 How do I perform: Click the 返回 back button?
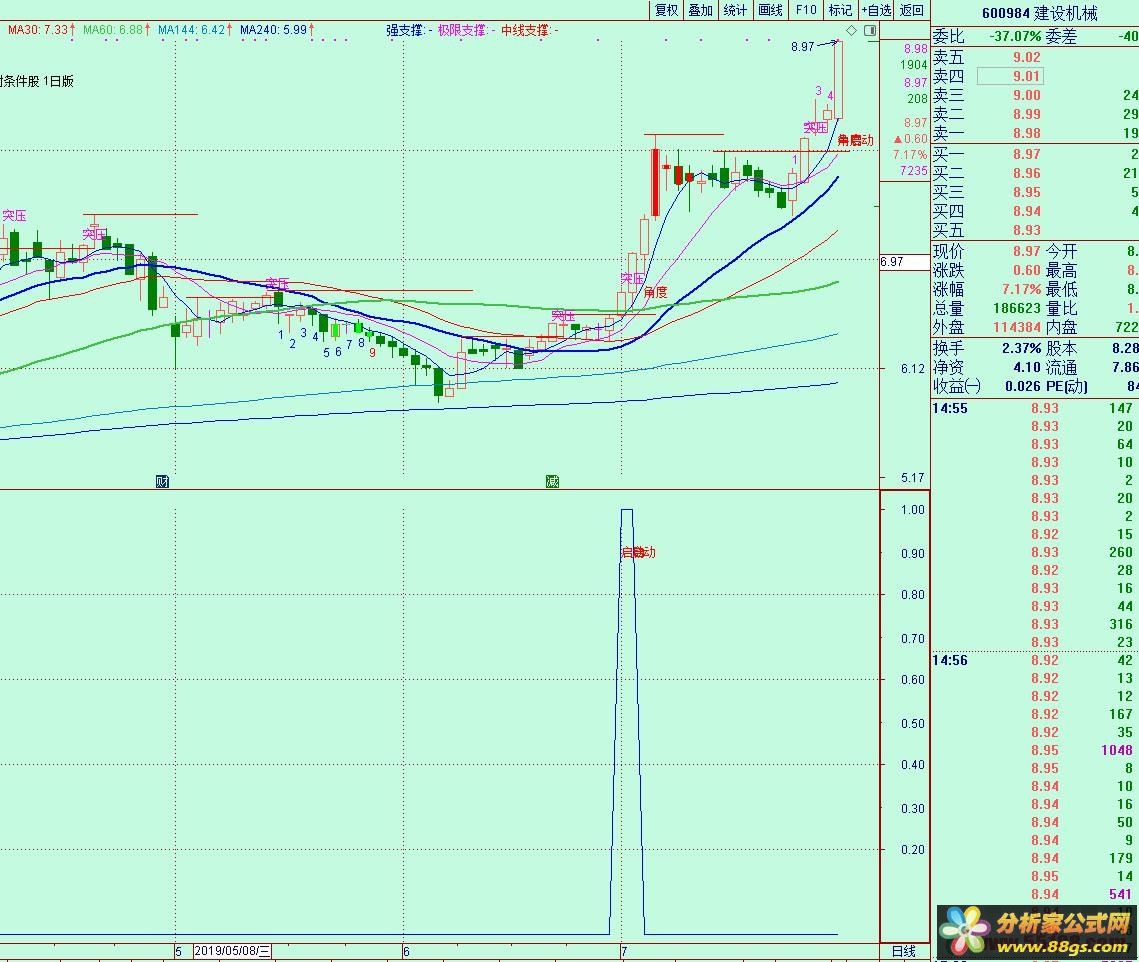pos(912,10)
